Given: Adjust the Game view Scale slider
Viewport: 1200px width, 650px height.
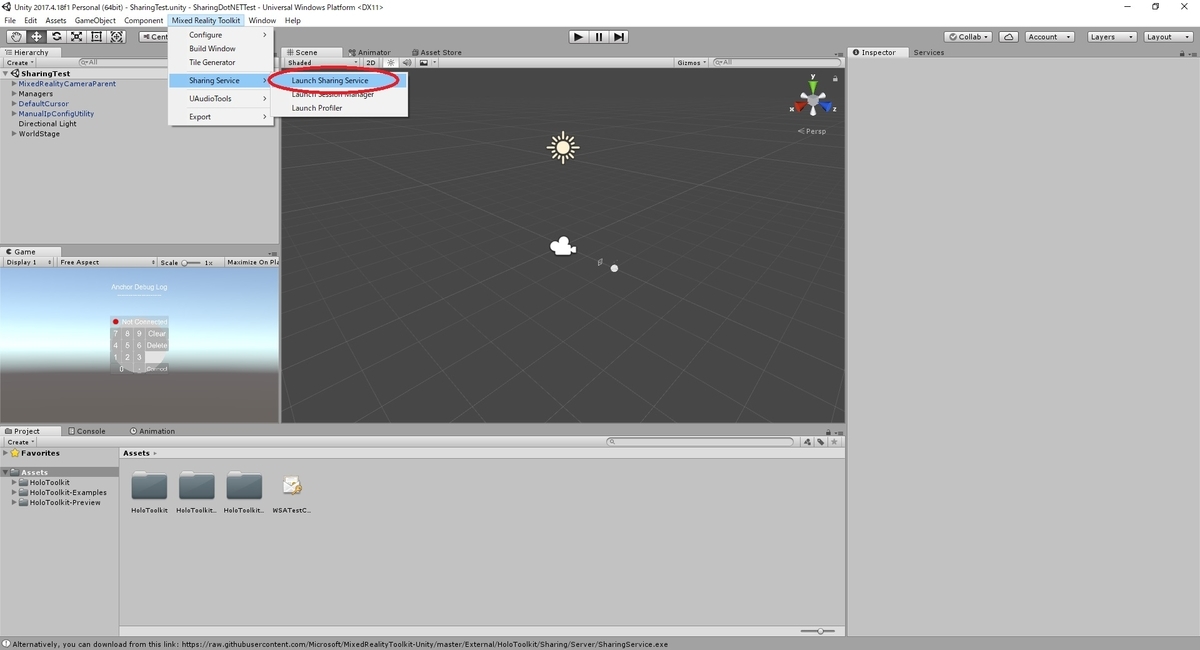Looking at the screenshot, I should [x=190, y=262].
